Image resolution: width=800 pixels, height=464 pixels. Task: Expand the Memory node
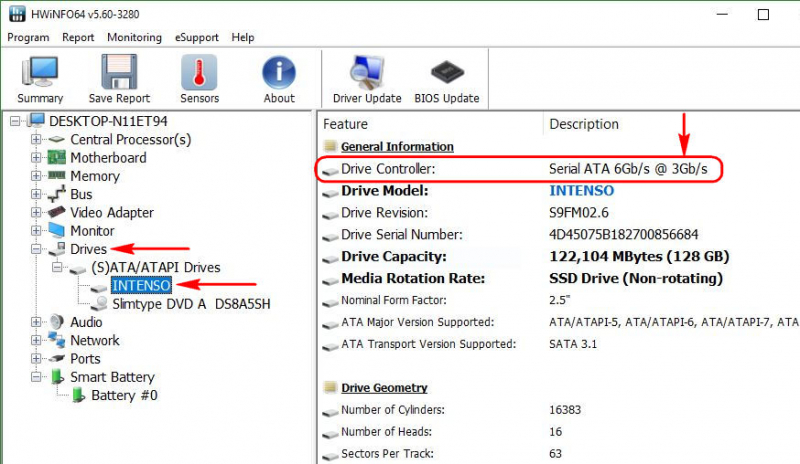36,176
